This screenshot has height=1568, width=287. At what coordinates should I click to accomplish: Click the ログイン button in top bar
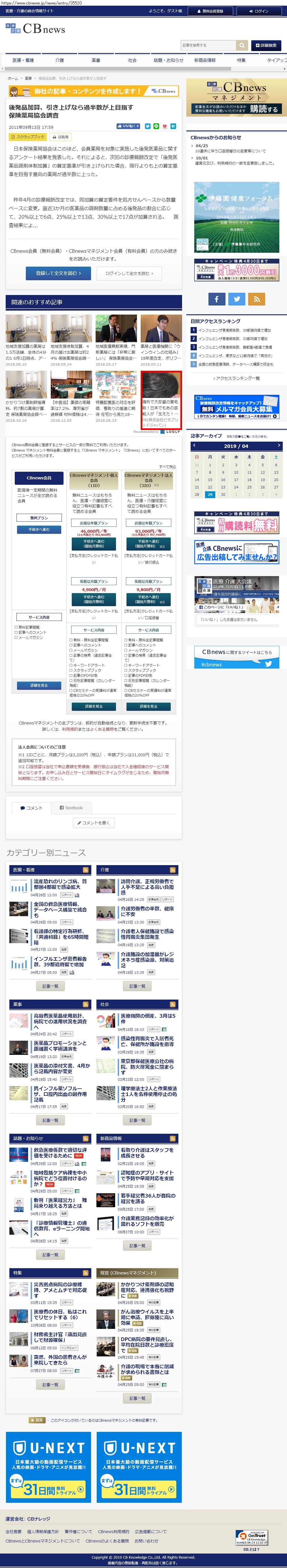pos(258,11)
